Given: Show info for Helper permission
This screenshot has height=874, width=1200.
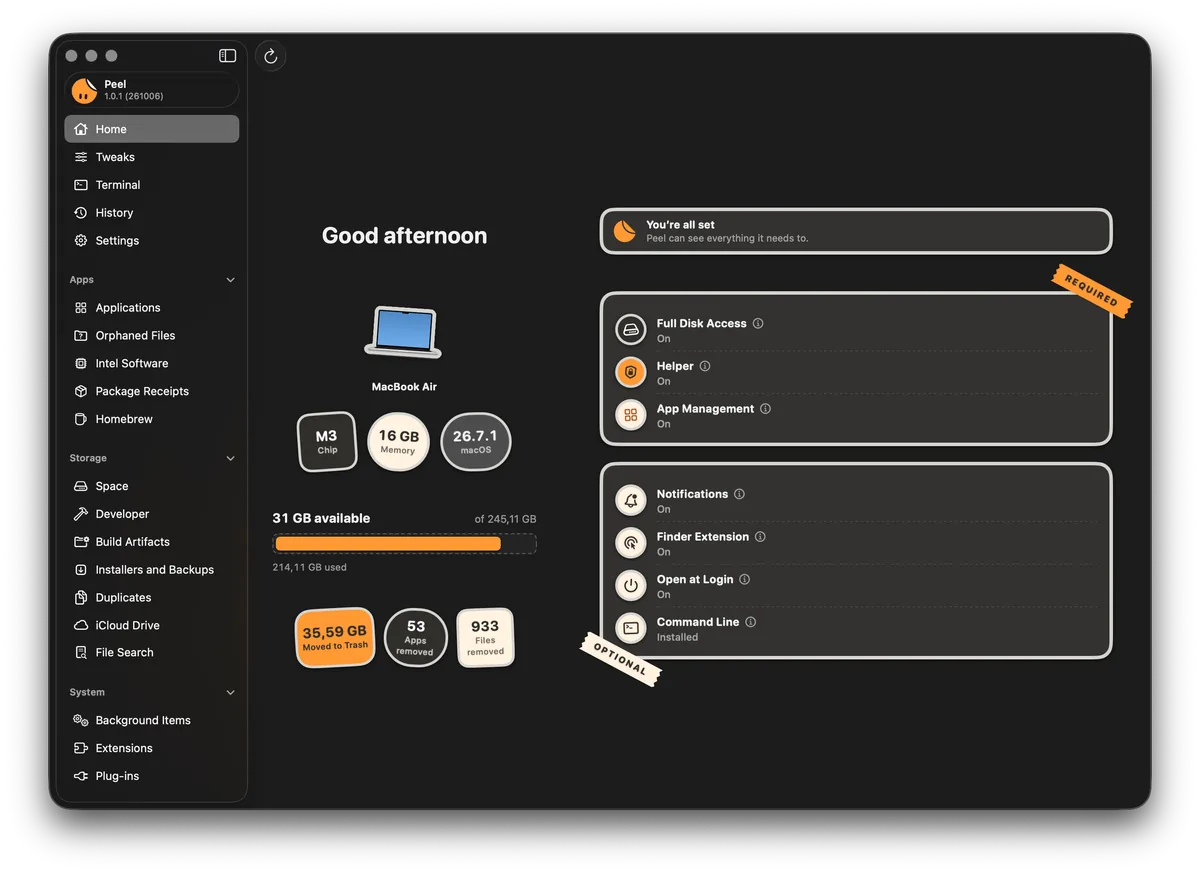Looking at the screenshot, I should click(x=705, y=366).
